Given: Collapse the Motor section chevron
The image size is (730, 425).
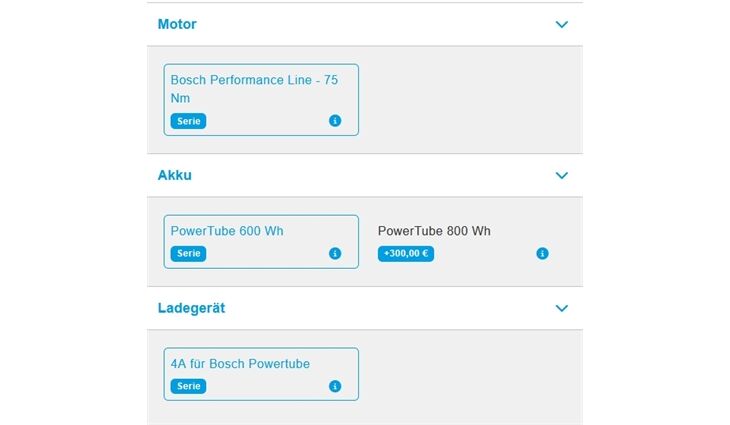Looking at the screenshot, I should 562,24.
